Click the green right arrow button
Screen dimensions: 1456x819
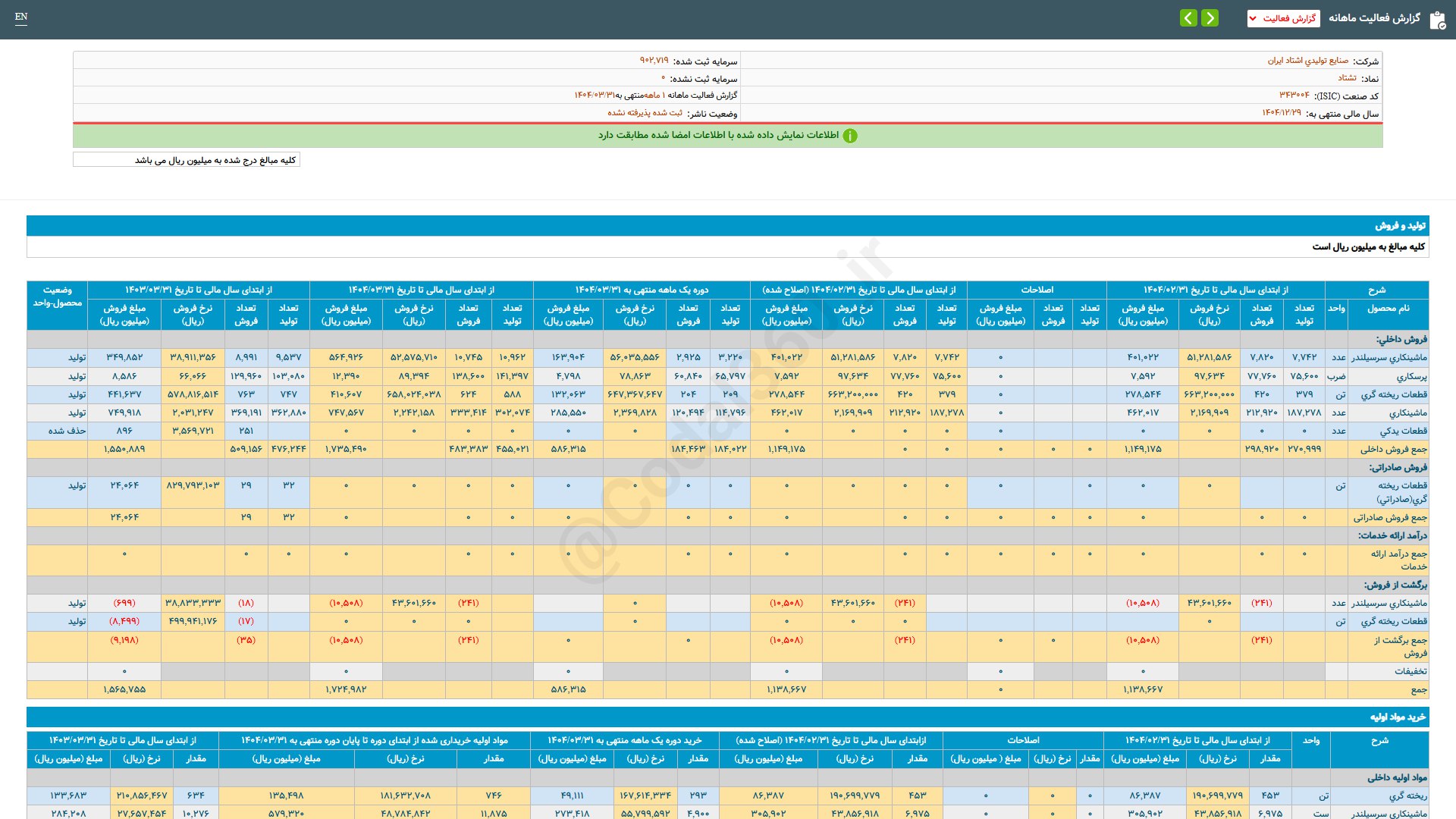[1210, 18]
